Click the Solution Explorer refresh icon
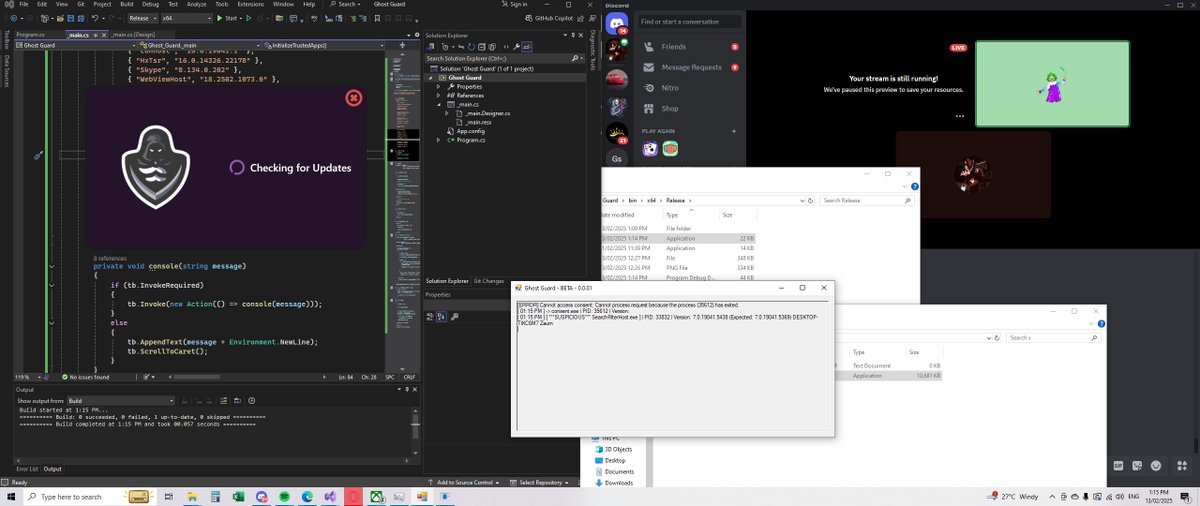 [x=469, y=46]
